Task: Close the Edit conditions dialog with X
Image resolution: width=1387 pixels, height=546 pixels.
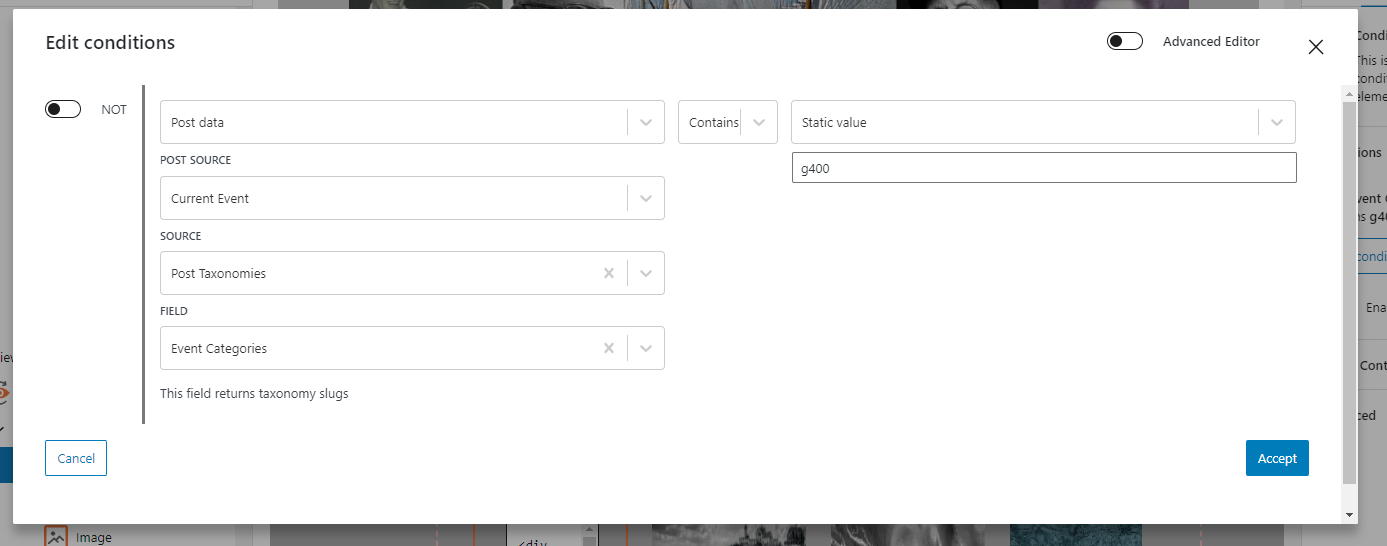Action: 1316,47
